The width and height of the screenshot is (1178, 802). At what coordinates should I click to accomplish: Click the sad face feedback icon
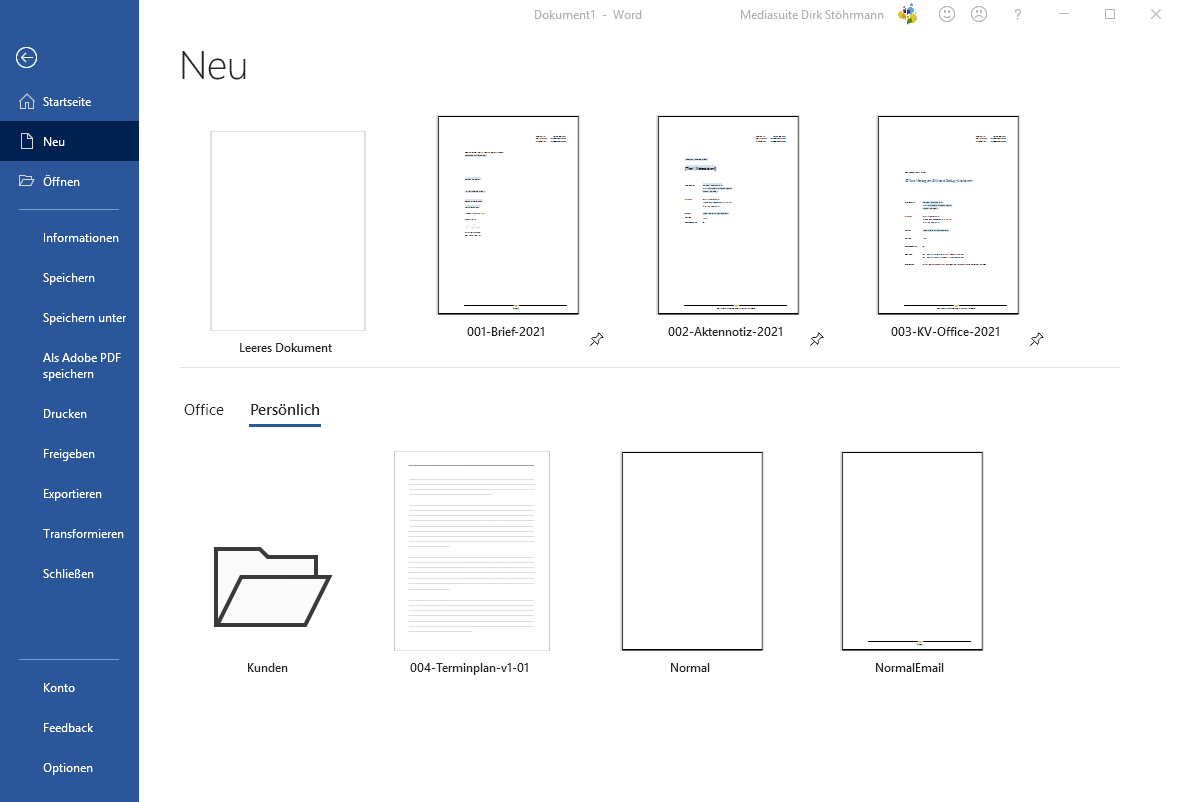[979, 14]
